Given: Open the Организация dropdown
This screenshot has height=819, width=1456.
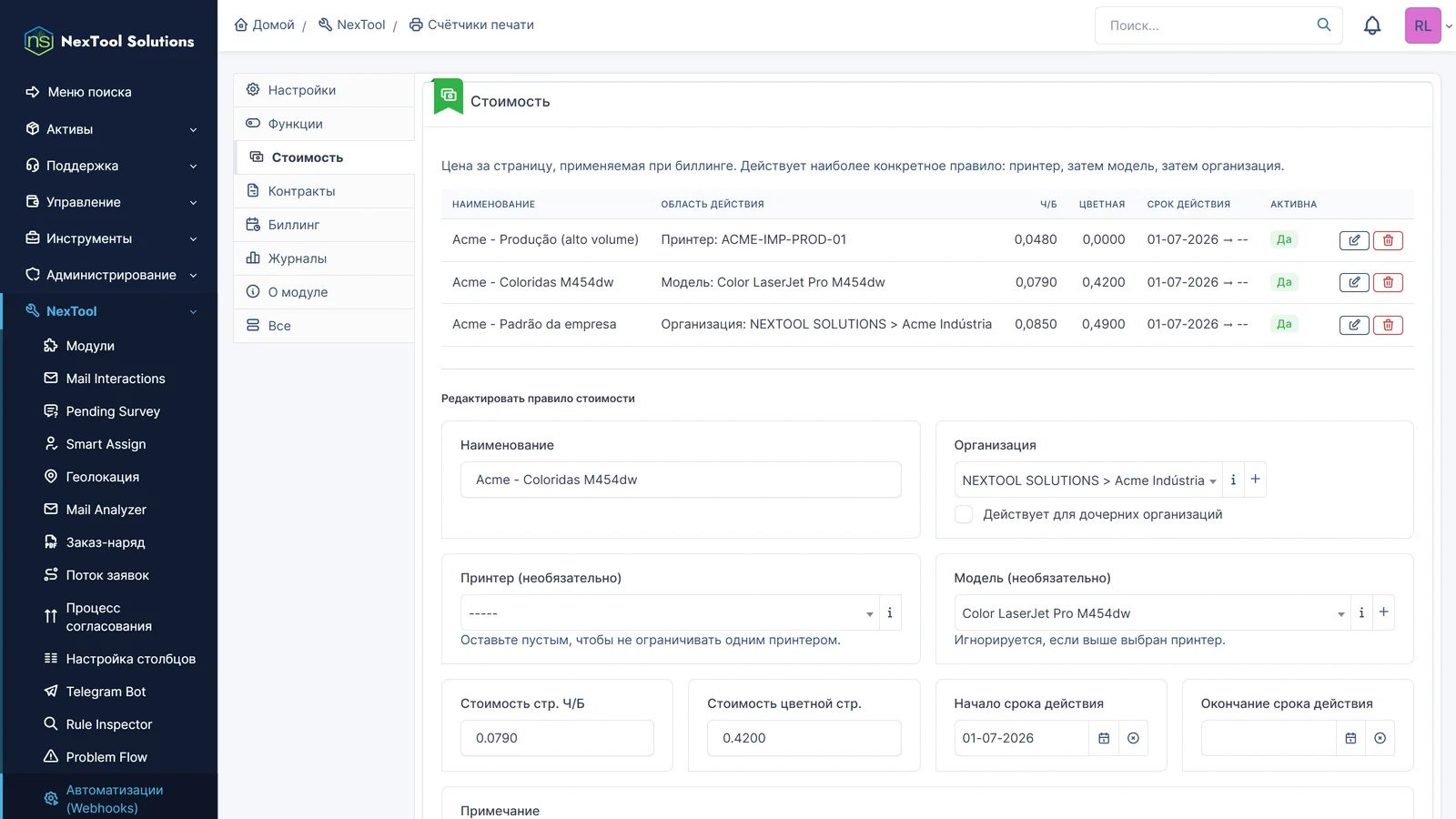Looking at the screenshot, I should (x=1088, y=480).
